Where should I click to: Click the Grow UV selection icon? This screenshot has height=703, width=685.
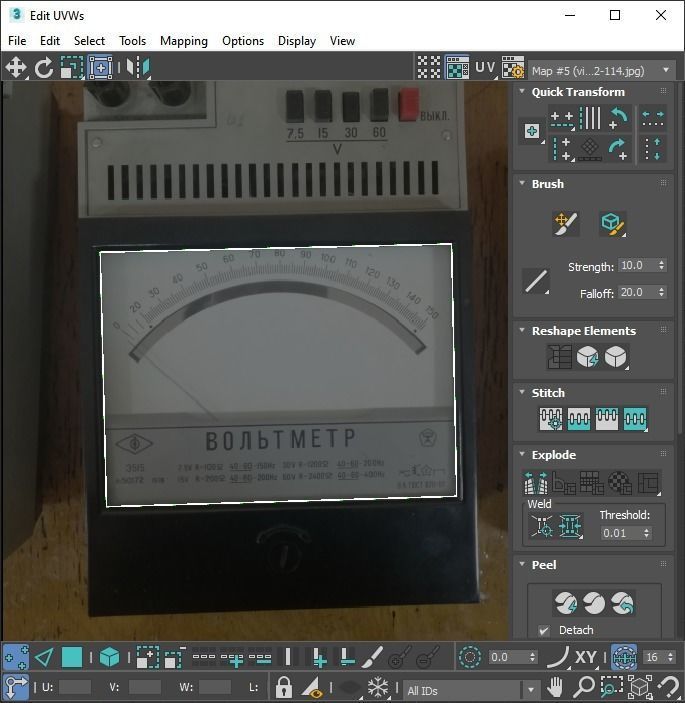147,658
